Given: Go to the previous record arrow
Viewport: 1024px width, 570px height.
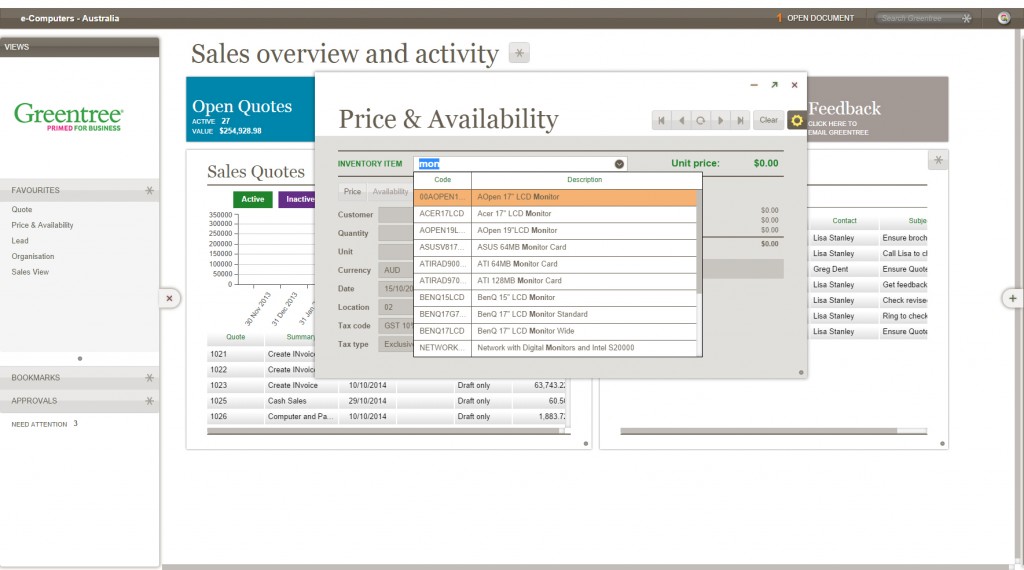Looking at the screenshot, I should [x=681, y=120].
